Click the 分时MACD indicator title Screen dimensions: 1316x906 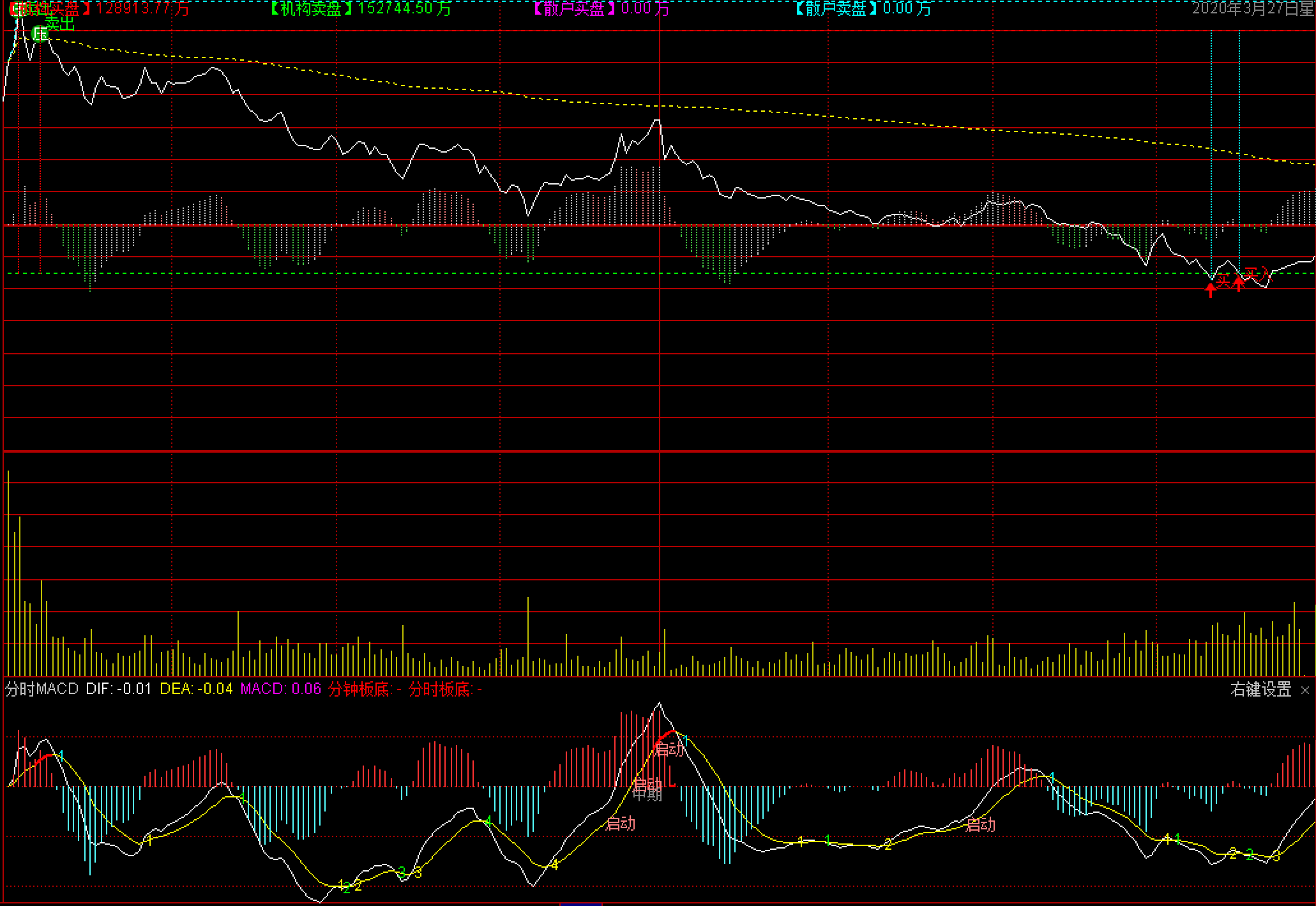point(42,689)
